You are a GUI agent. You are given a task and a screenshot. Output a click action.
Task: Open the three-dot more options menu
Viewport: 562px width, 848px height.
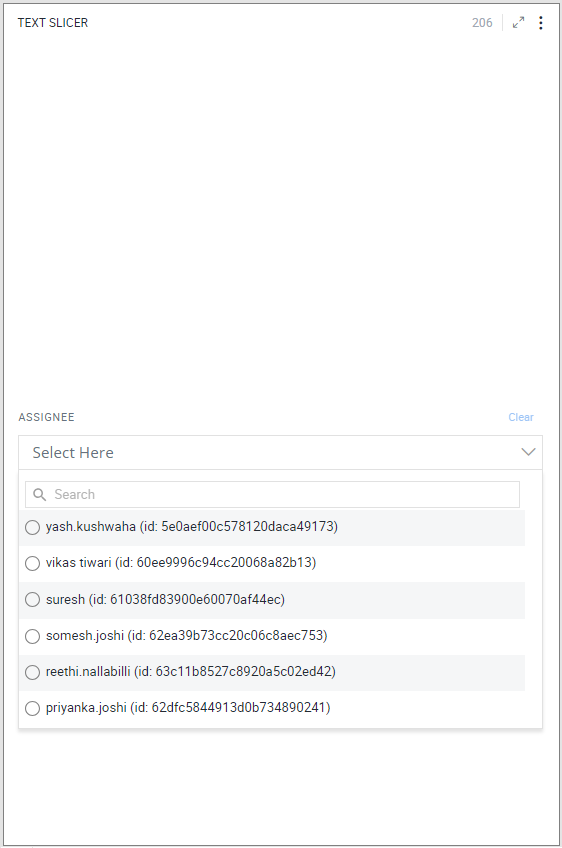click(540, 23)
